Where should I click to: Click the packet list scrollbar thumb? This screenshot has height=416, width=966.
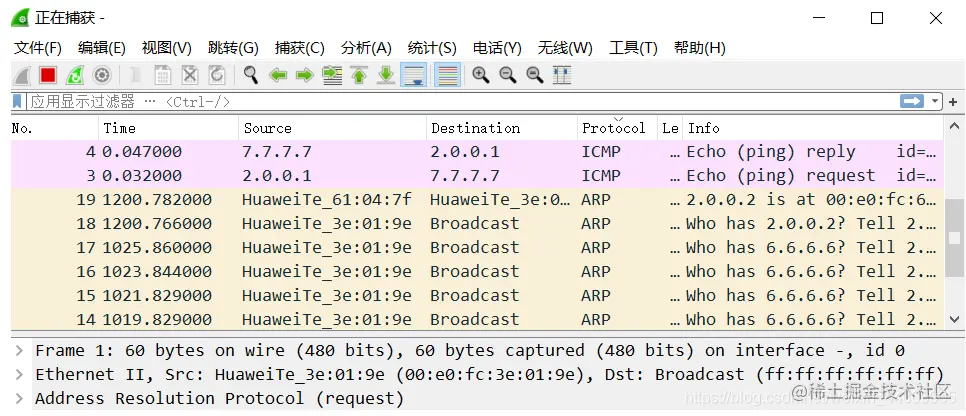(954, 238)
